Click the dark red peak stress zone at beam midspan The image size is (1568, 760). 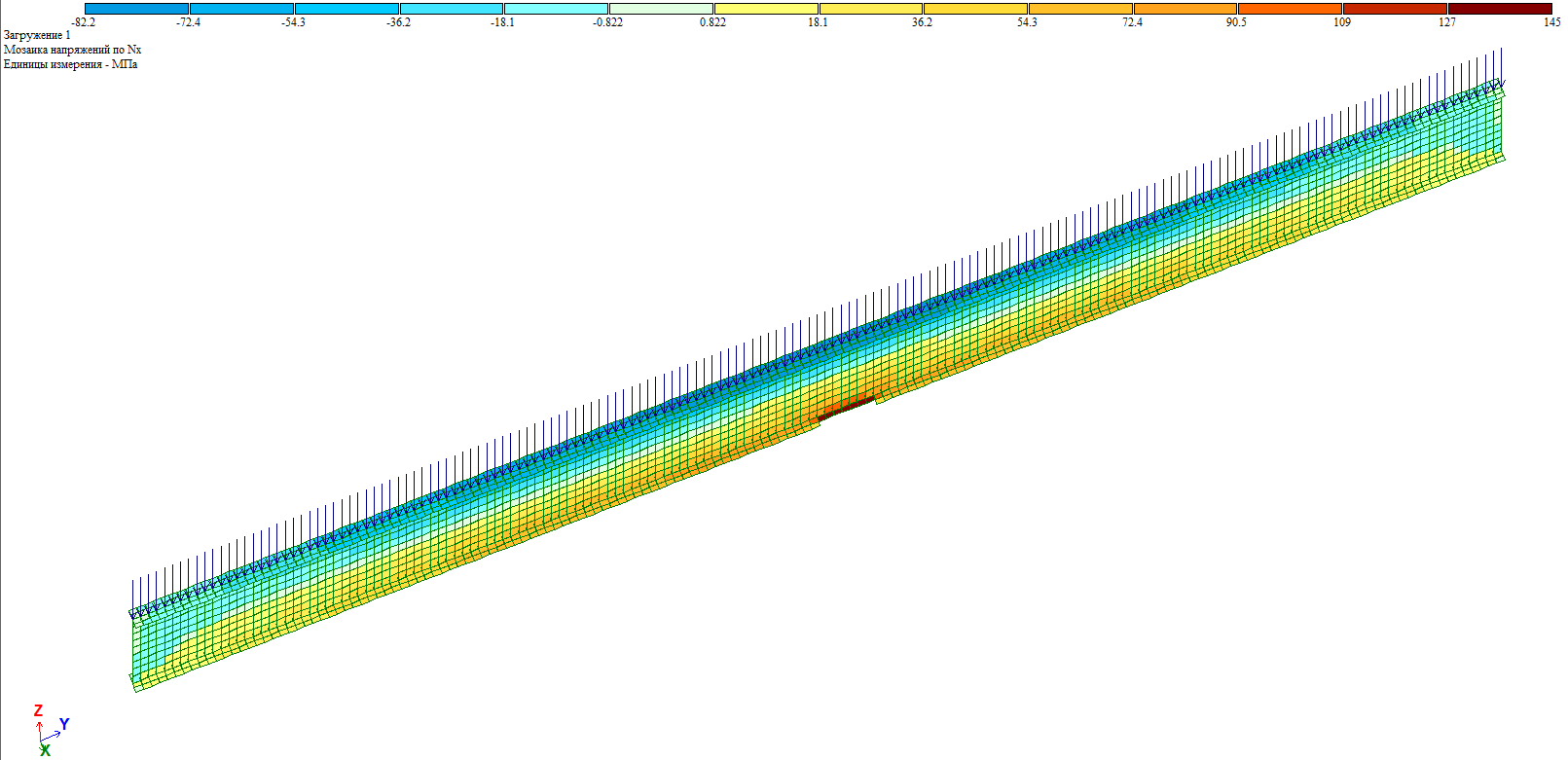[845, 408]
